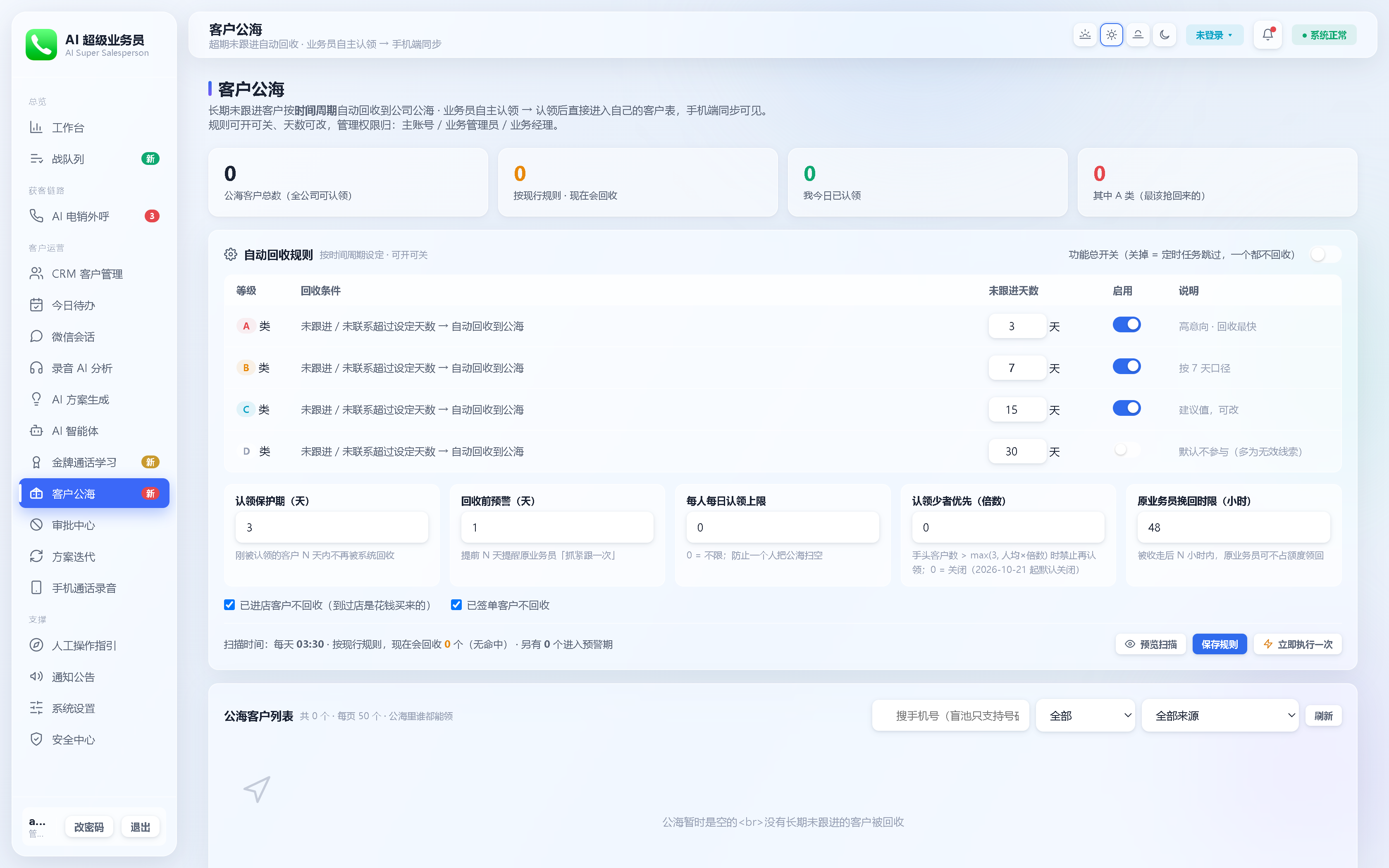The height and width of the screenshot is (868, 1389).
Task: Click the AI 电销外呼 phone icon
Action: click(36, 216)
